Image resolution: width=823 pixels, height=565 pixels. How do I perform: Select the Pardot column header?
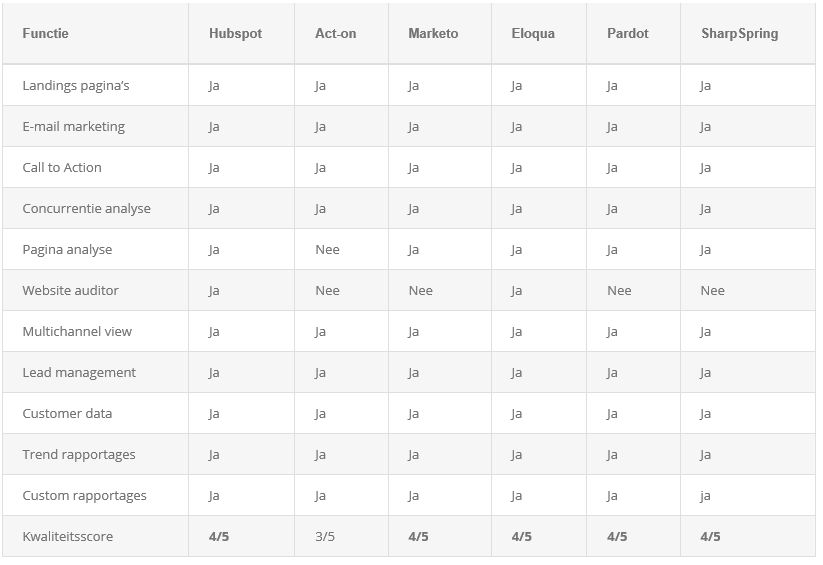pos(628,33)
